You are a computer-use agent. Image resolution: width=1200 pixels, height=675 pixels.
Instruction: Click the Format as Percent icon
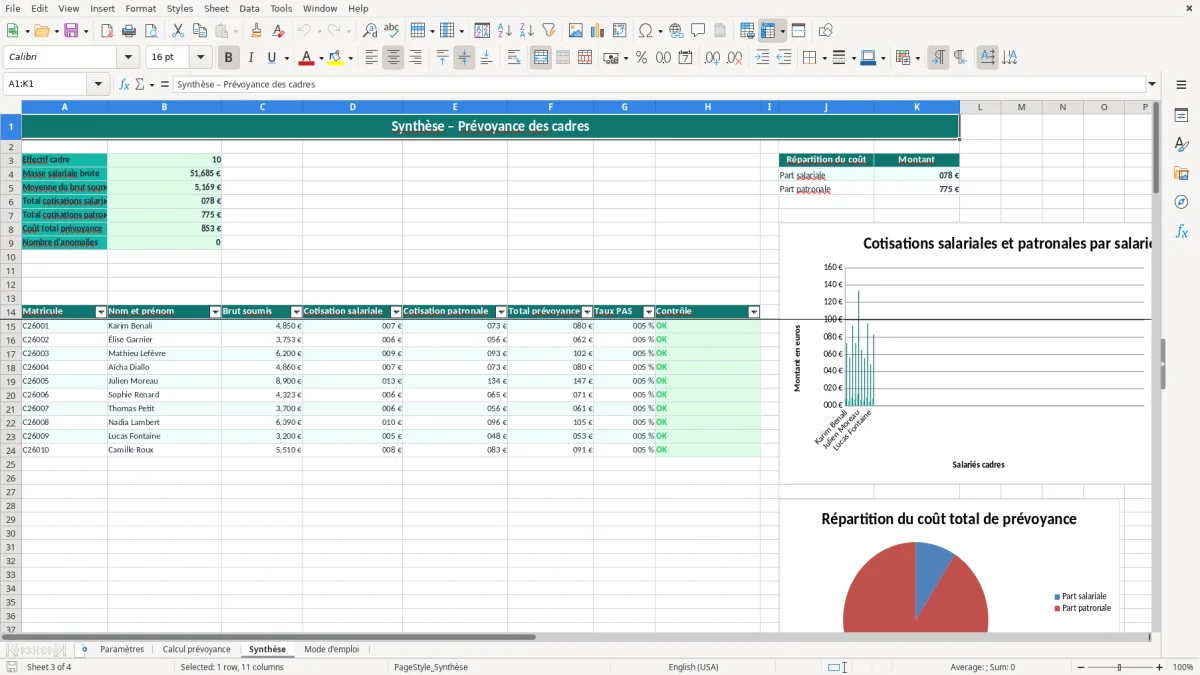[x=642, y=58]
